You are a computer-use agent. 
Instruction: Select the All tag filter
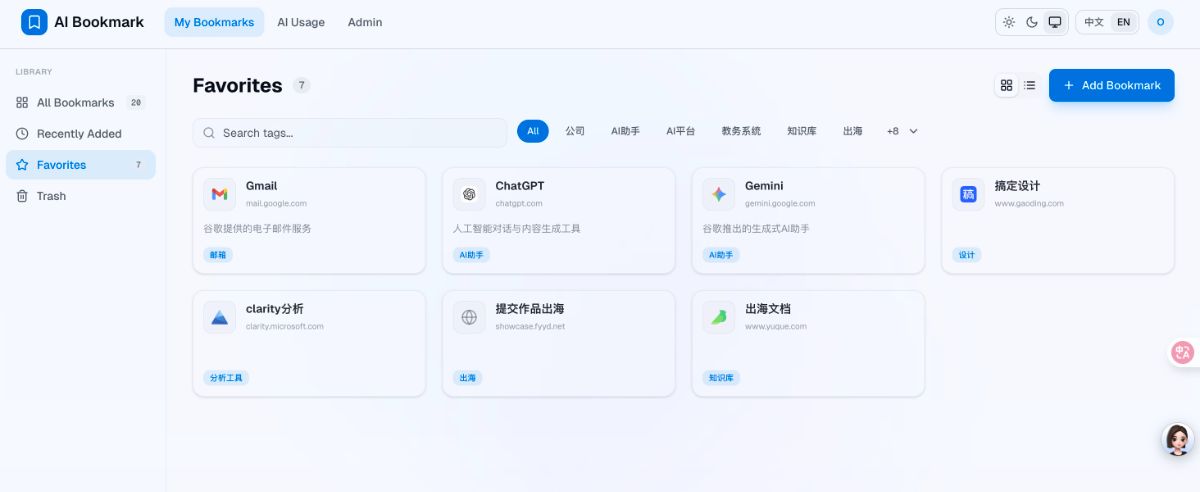(533, 131)
